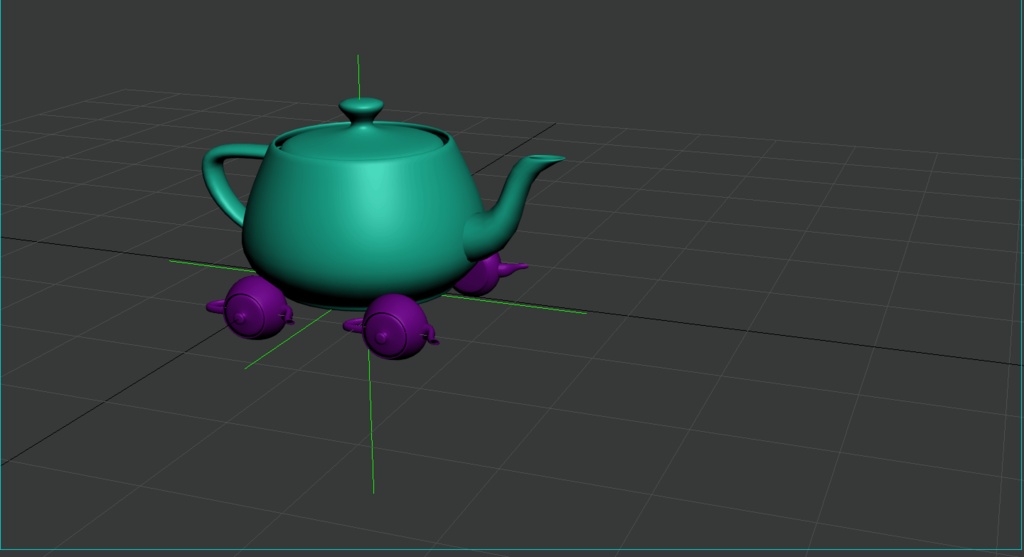The height and width of the screenshot is (557, 1024).
Task: Select the purple teapot under the teal handle
Action: (251, 308)
